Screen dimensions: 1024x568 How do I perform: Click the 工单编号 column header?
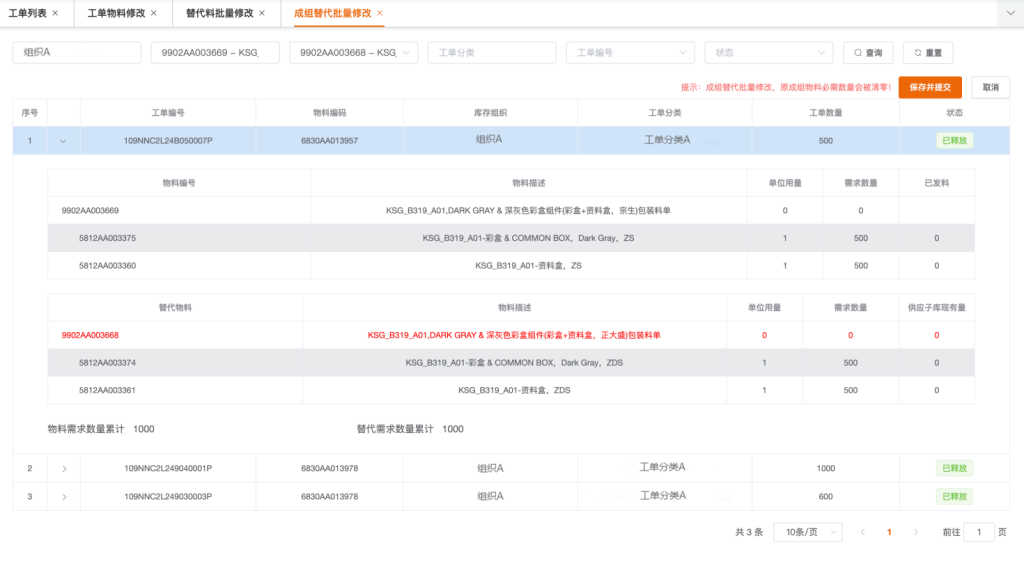click(168, 113)
